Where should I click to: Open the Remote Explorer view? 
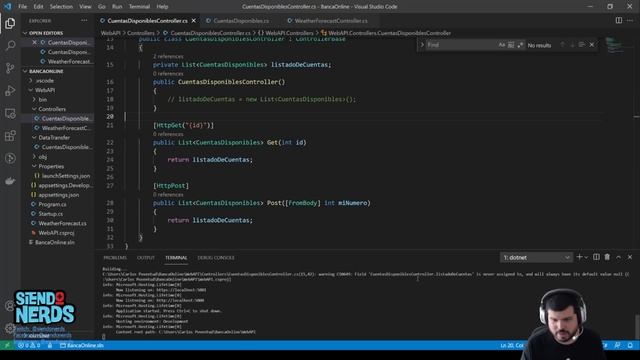tap(10, 113)
